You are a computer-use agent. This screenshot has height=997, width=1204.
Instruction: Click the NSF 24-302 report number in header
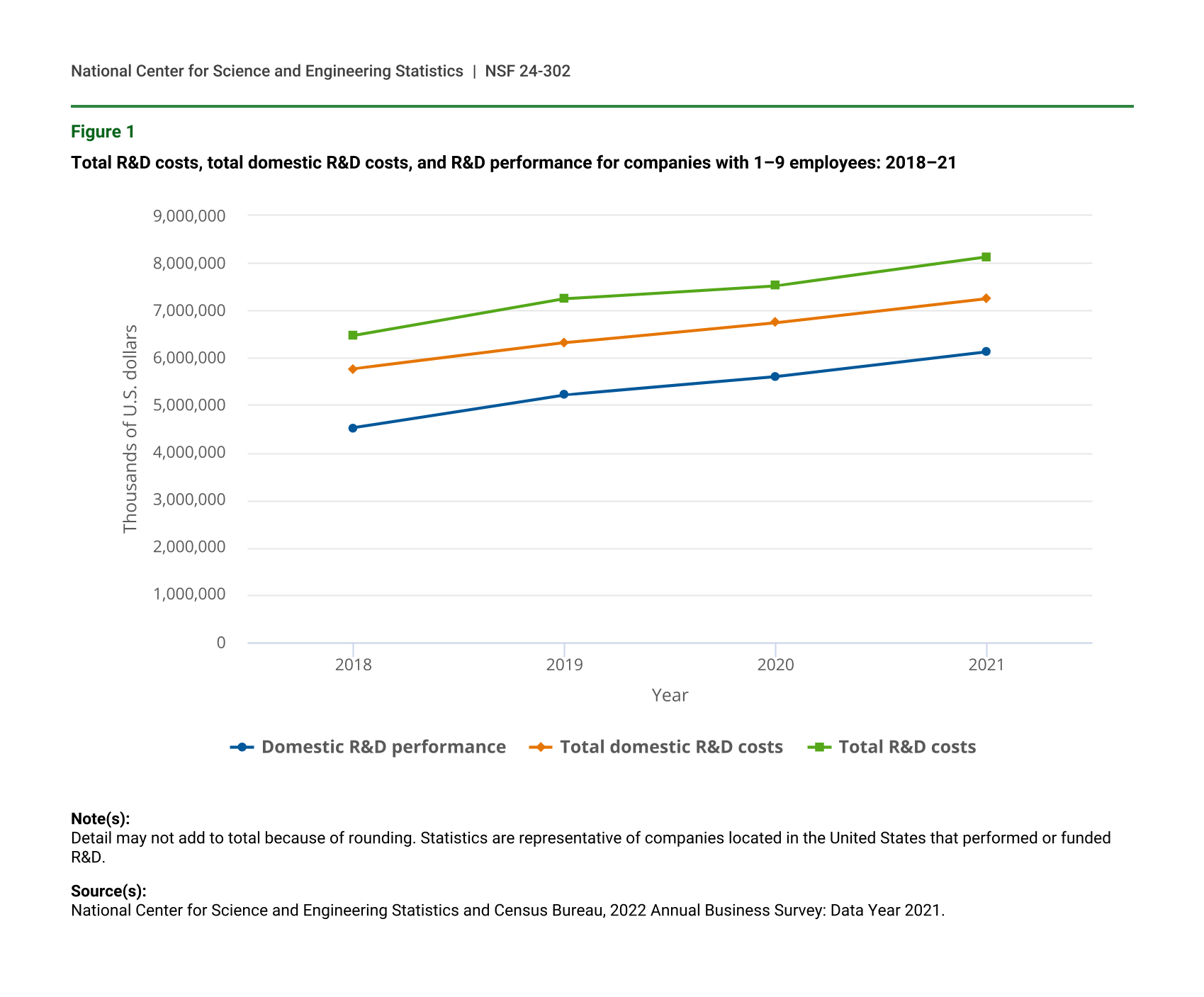point(527,71)
